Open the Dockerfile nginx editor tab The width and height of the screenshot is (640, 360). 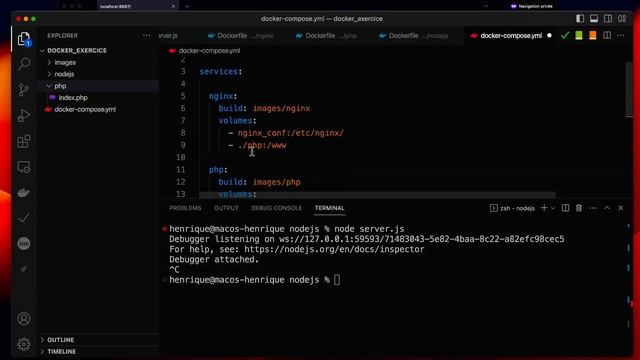[240, 36]
